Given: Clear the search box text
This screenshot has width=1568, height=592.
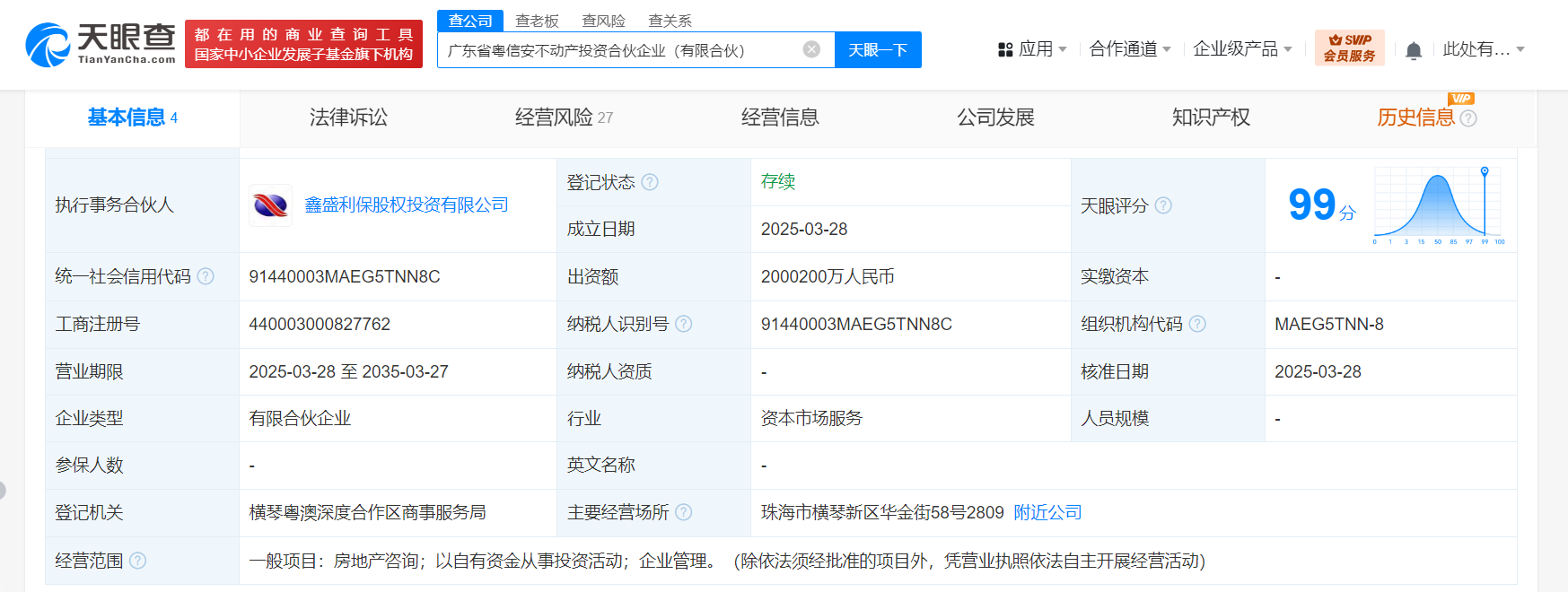Looking at the screenshot, I should coord(811,49).
